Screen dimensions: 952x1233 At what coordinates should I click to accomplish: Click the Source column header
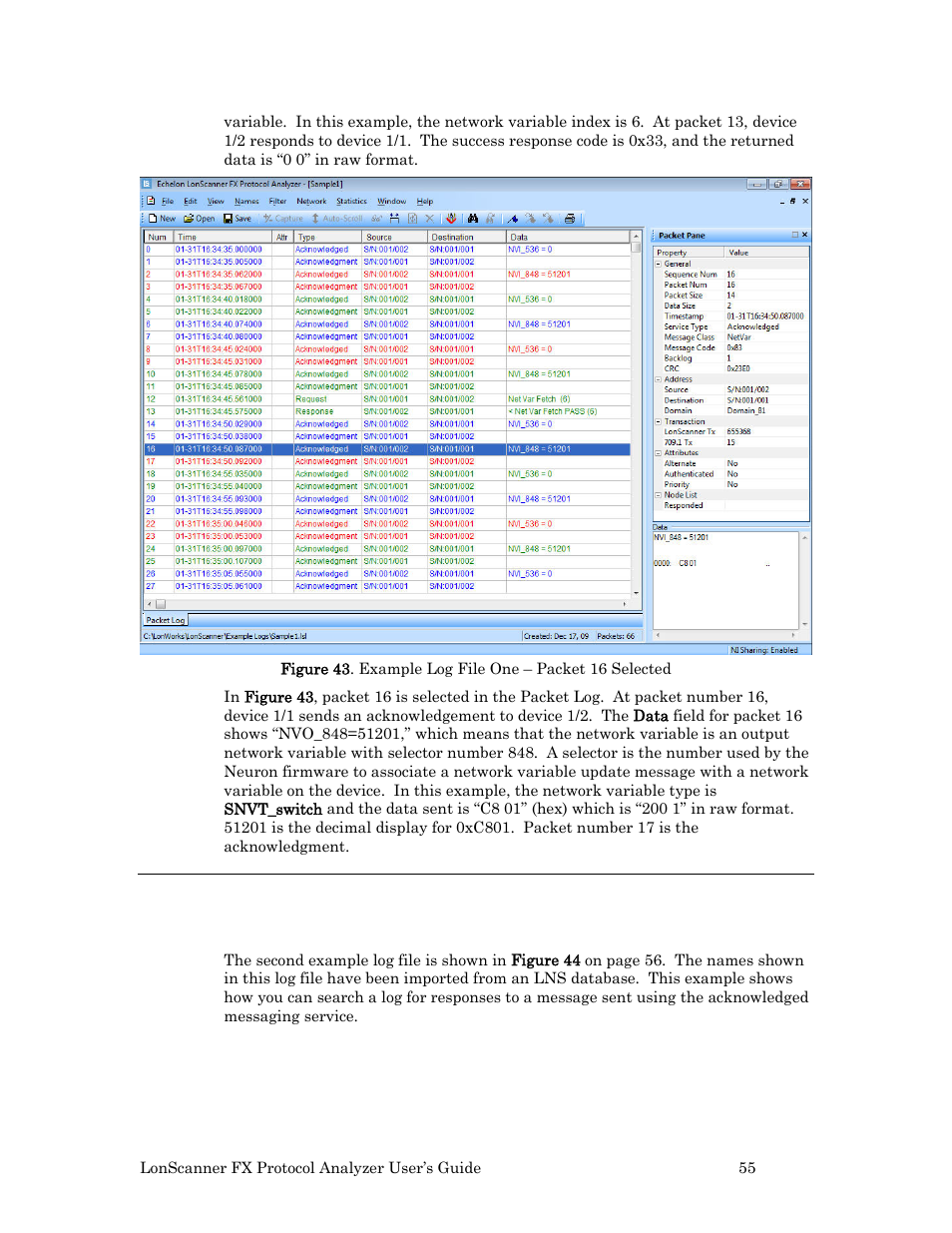pos(394,238)
